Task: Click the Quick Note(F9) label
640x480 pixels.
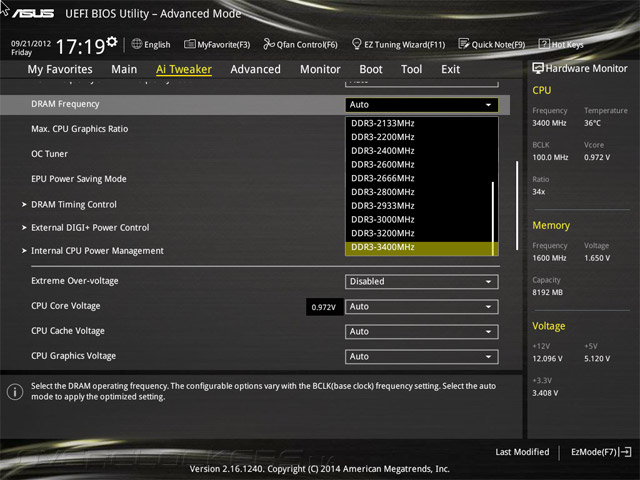Action: [498, 44]
